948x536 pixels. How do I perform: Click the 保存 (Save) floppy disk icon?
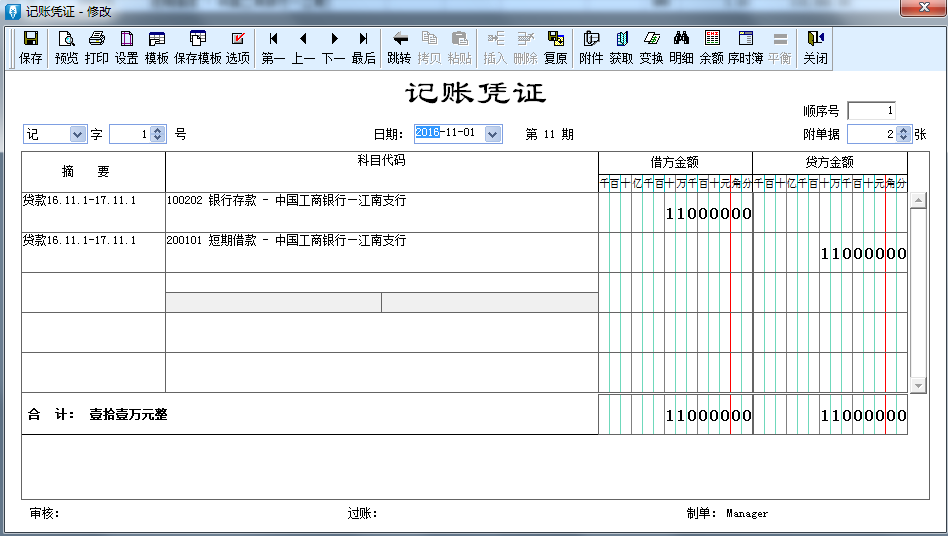(x=30, y=39)
